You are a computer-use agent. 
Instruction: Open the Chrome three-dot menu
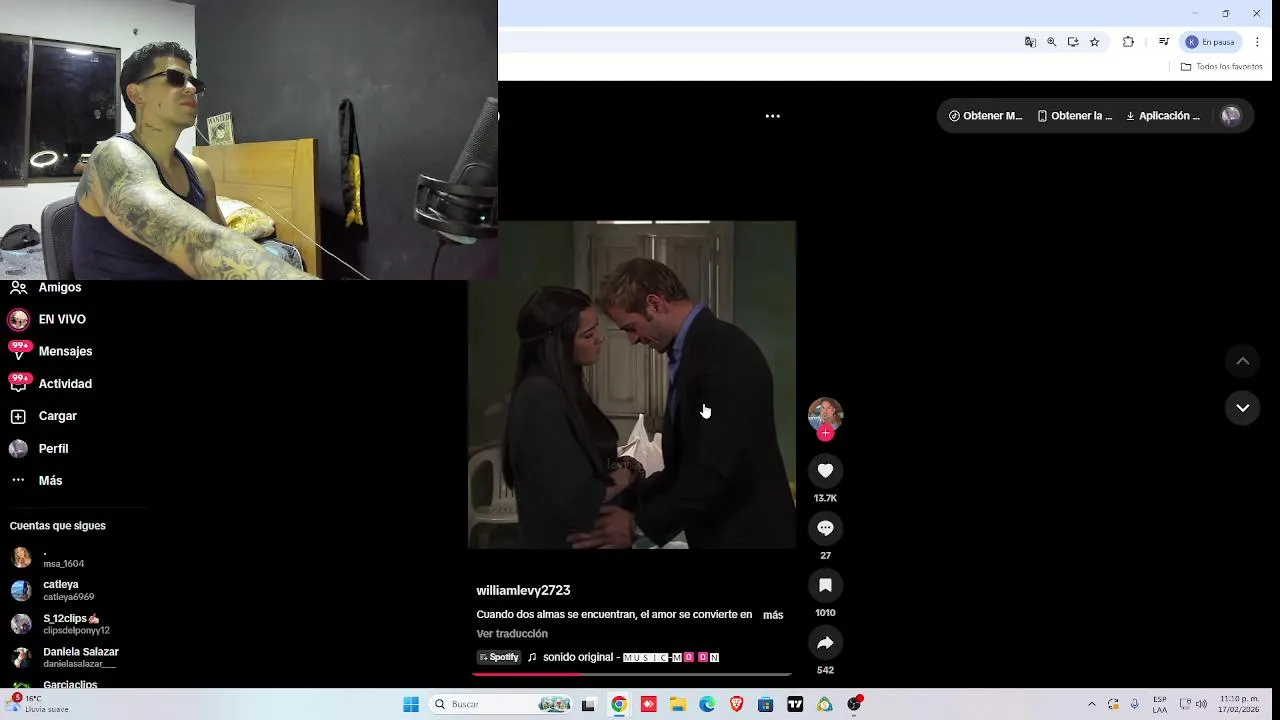click(1257, 42)
